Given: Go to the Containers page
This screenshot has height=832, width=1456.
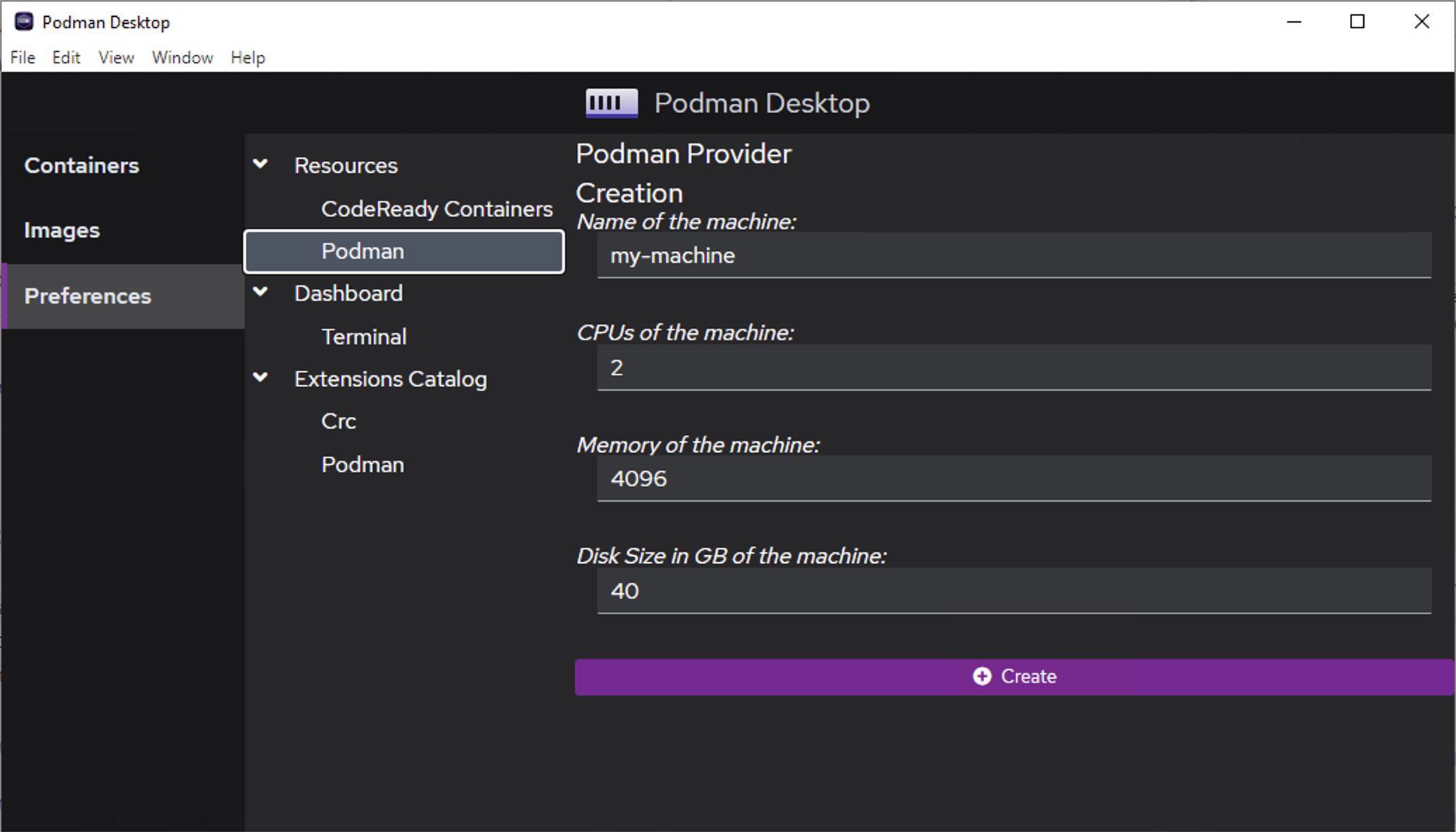Looking at the screenshot, I should (122, 166).
